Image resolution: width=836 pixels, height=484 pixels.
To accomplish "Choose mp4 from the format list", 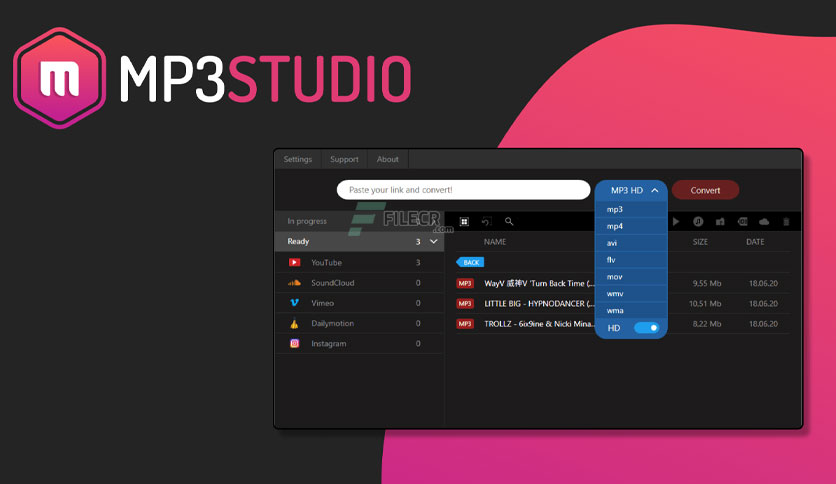I will [615, 226].
